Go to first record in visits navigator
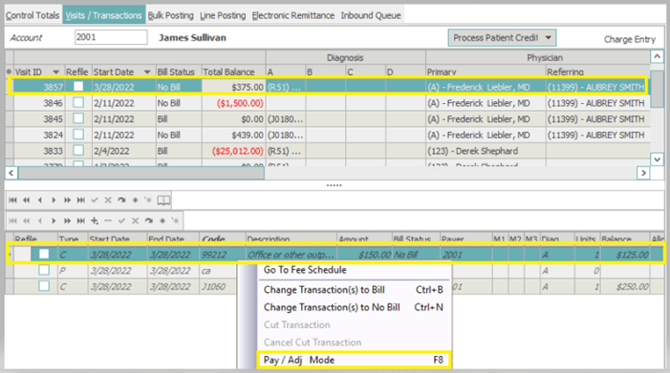The width and height of the screenshot is (670, 373). click(x=13, y=200)
